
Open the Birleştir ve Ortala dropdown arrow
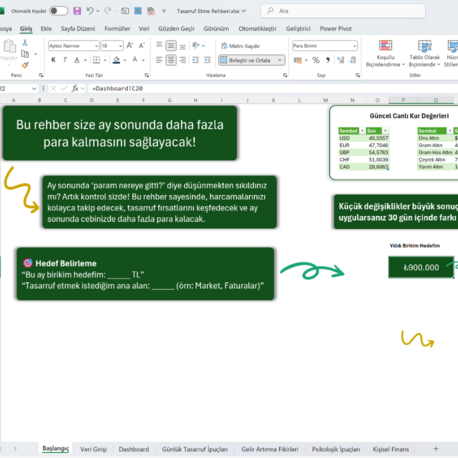tap(280, 60)
